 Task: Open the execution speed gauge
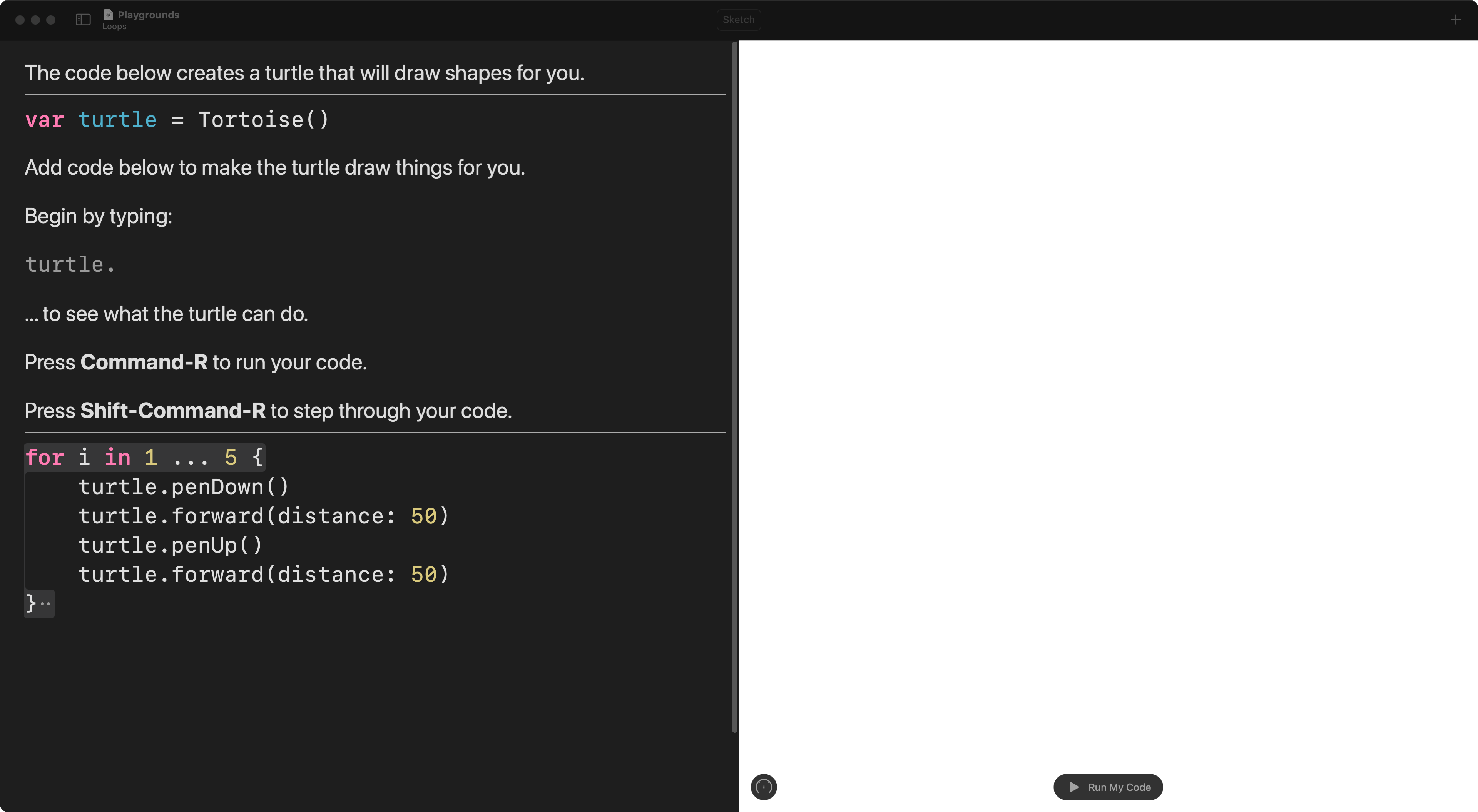[x=764, y=787]
